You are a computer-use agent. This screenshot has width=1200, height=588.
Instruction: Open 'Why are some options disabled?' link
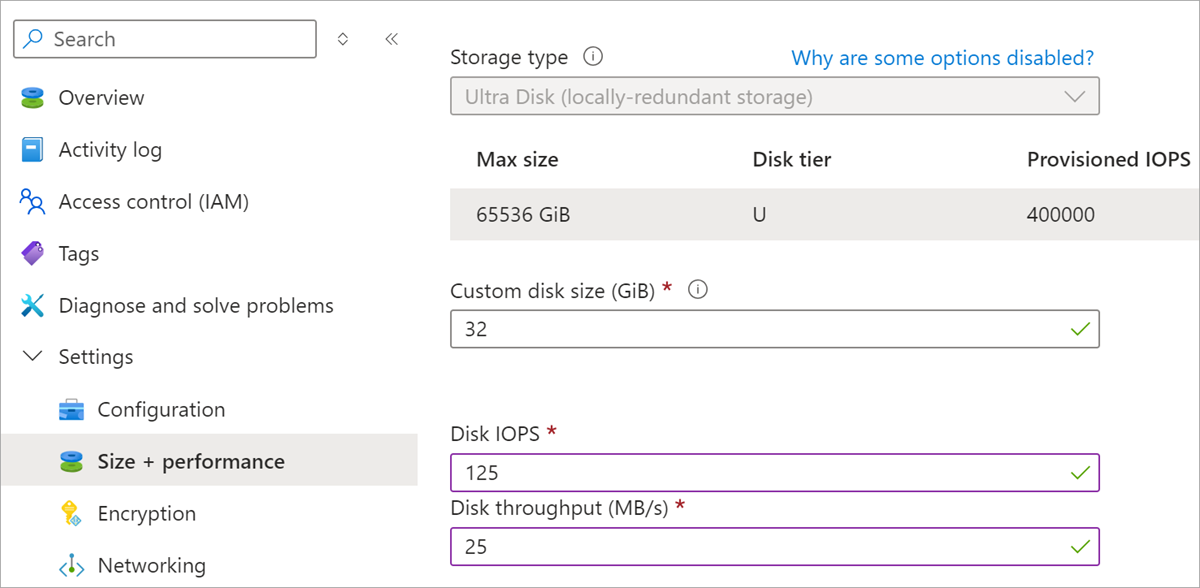pyautogui.click(x=942, y=58)
